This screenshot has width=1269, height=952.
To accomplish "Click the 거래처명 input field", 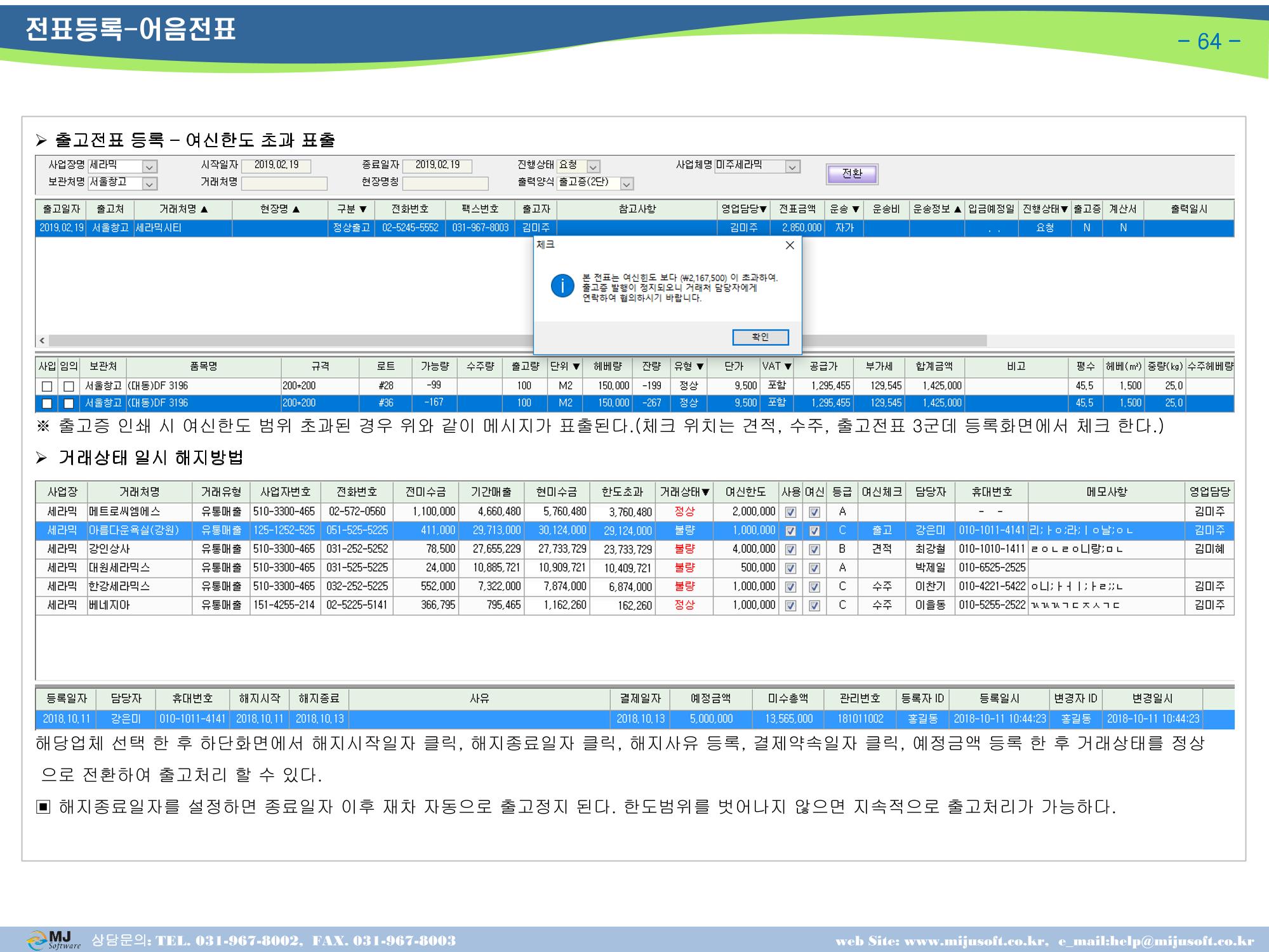I will (x=284, y=183).
